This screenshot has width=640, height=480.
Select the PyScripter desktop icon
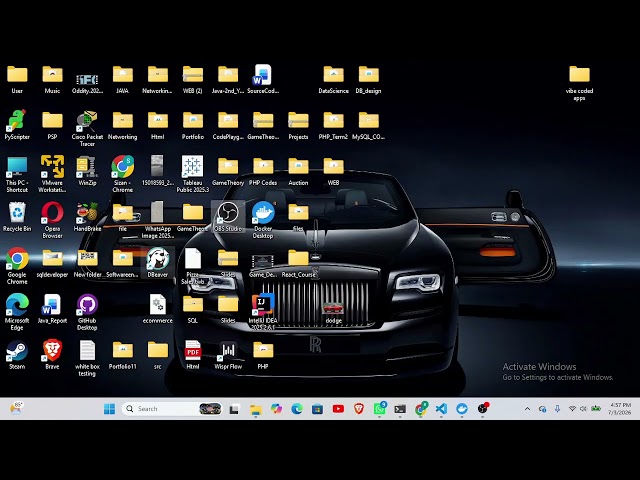click(x=17, y=125)
